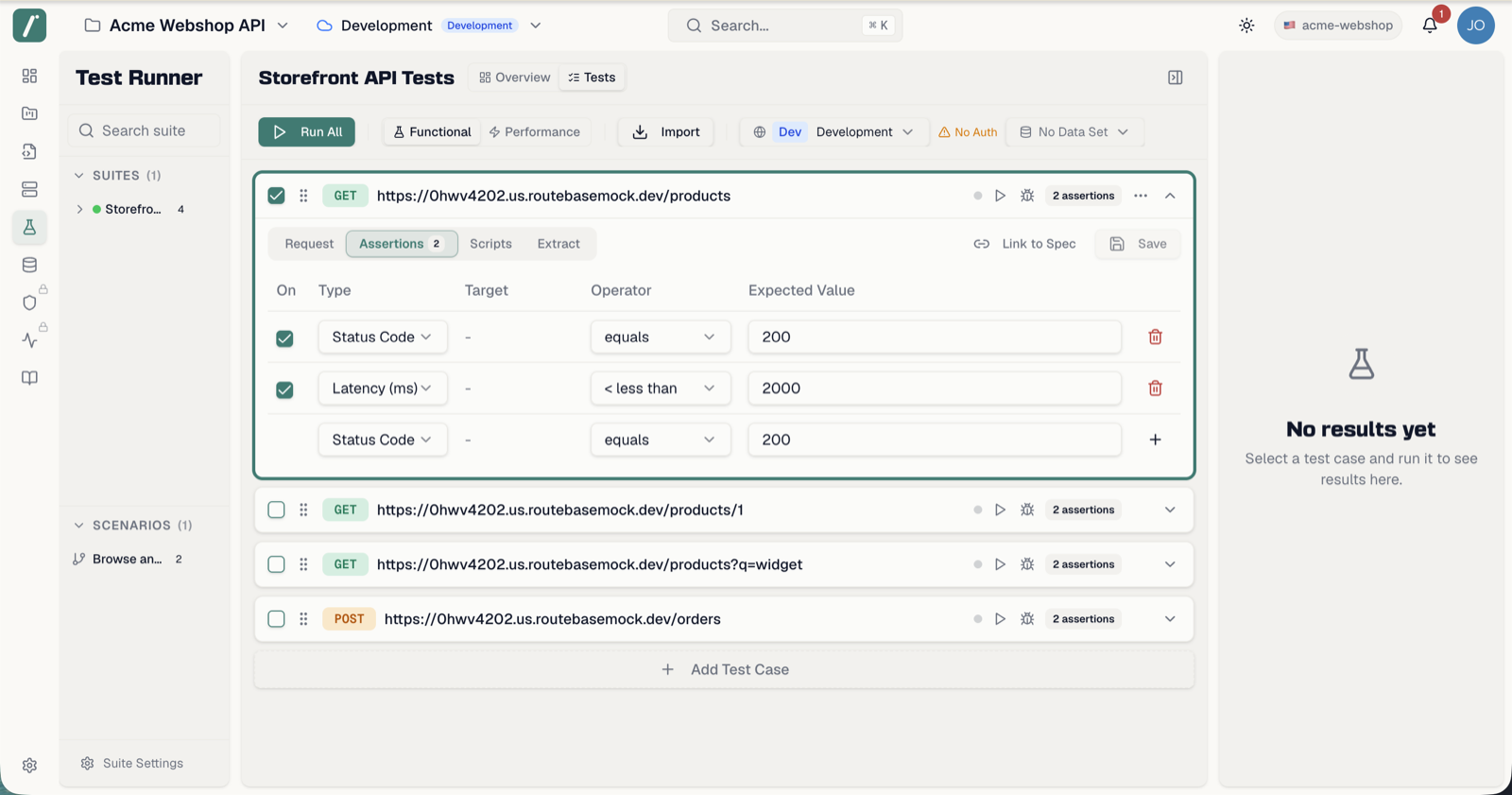Open the server stack icon in sidebar
This screenshot has height=795, width=1512.
click(29, 189)
